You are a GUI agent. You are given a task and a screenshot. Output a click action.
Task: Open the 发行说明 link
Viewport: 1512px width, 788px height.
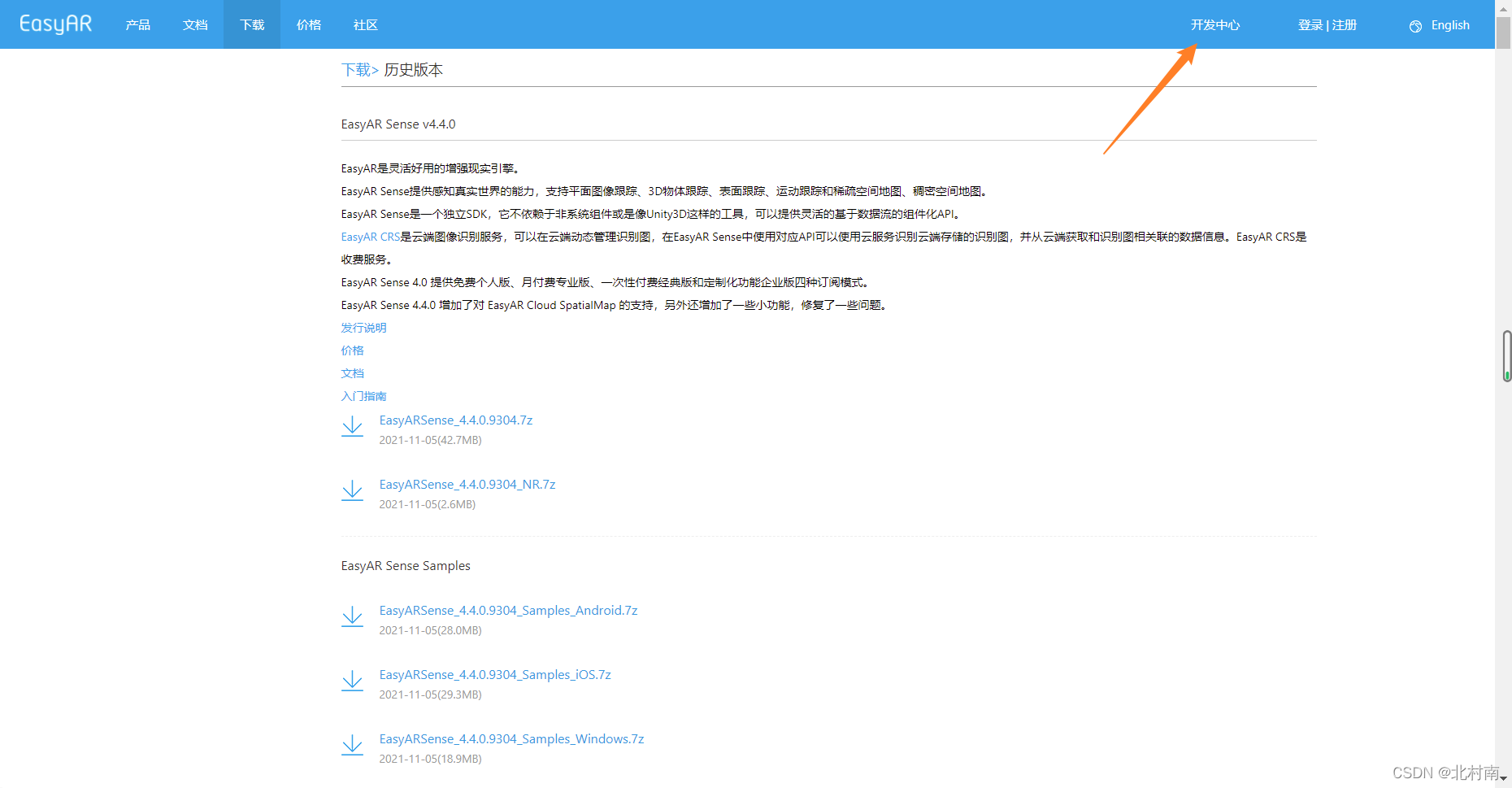coord(363,328)
